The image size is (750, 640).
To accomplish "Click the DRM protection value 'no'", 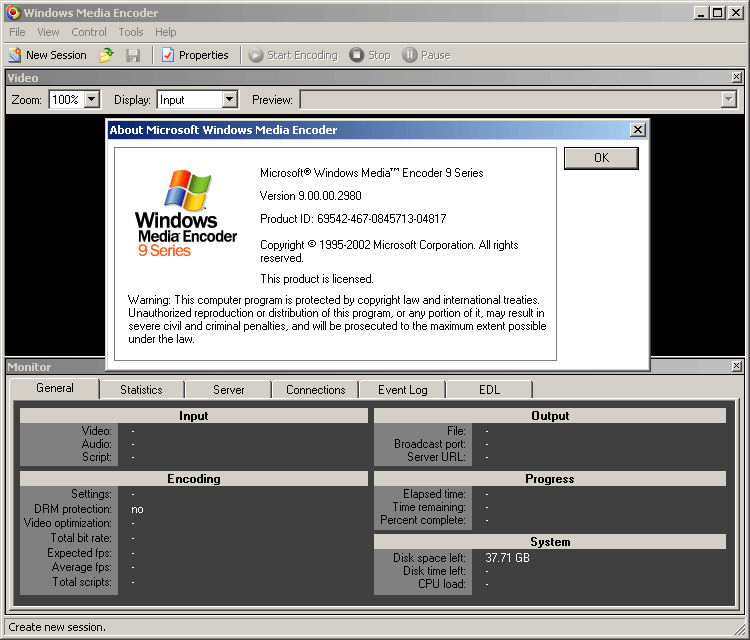I will tap(137, 509).
